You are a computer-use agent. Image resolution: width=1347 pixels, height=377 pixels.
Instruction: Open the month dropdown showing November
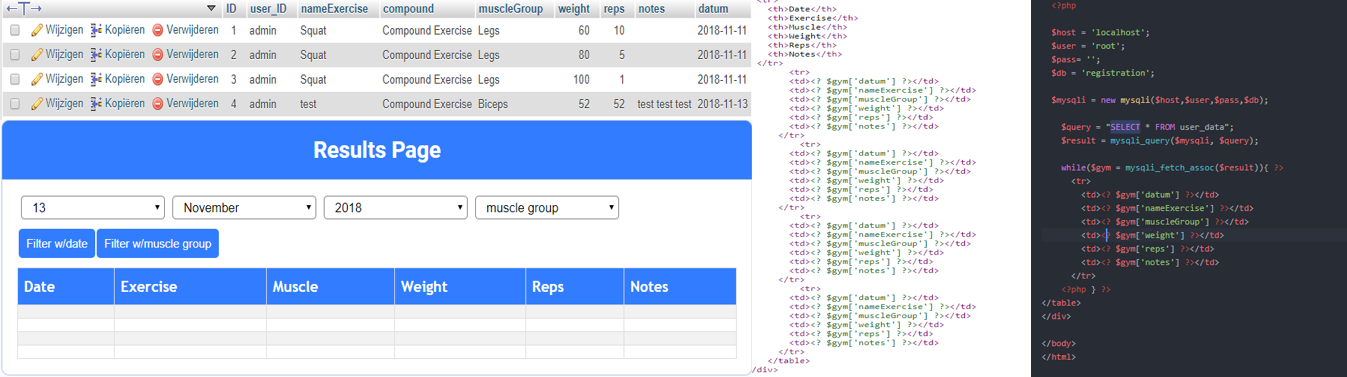[x=244, y=207]
